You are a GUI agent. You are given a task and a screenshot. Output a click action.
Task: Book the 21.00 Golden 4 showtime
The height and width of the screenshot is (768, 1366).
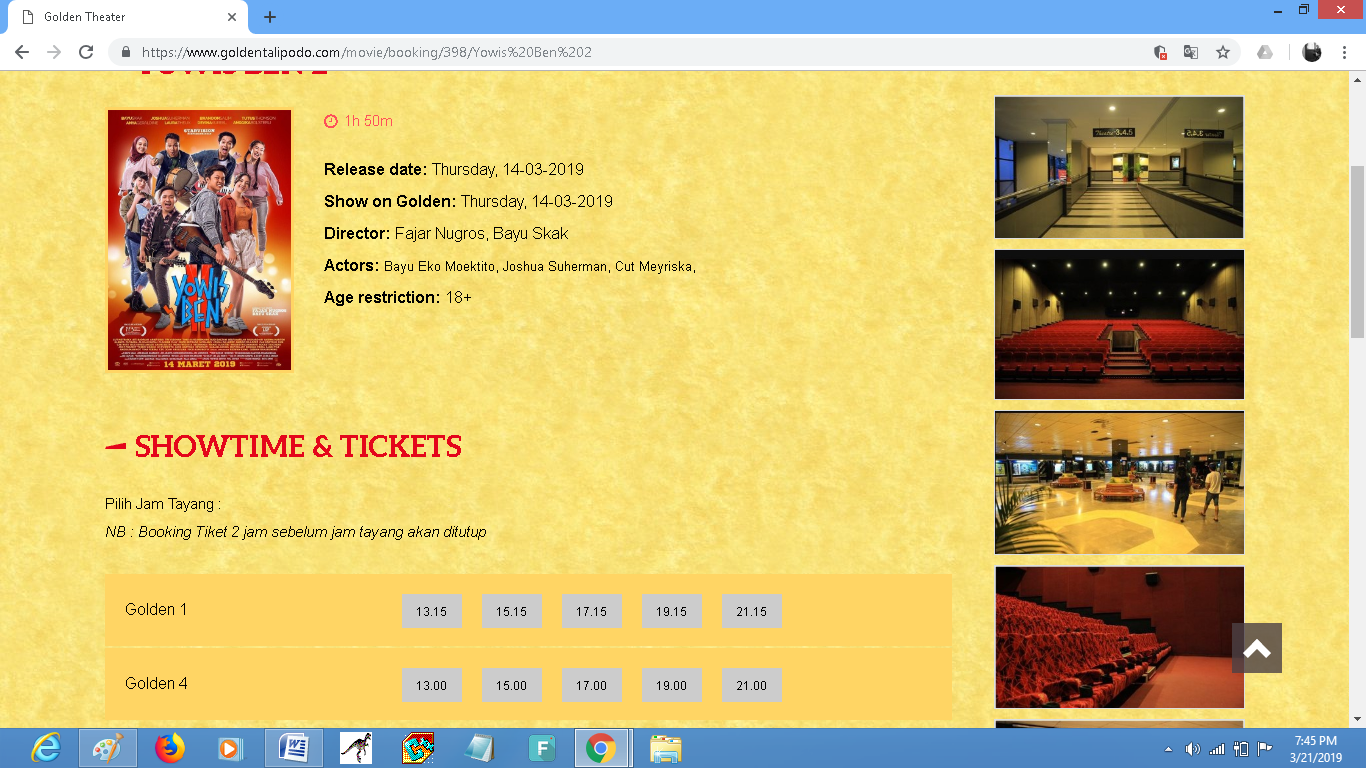(751, 685)
